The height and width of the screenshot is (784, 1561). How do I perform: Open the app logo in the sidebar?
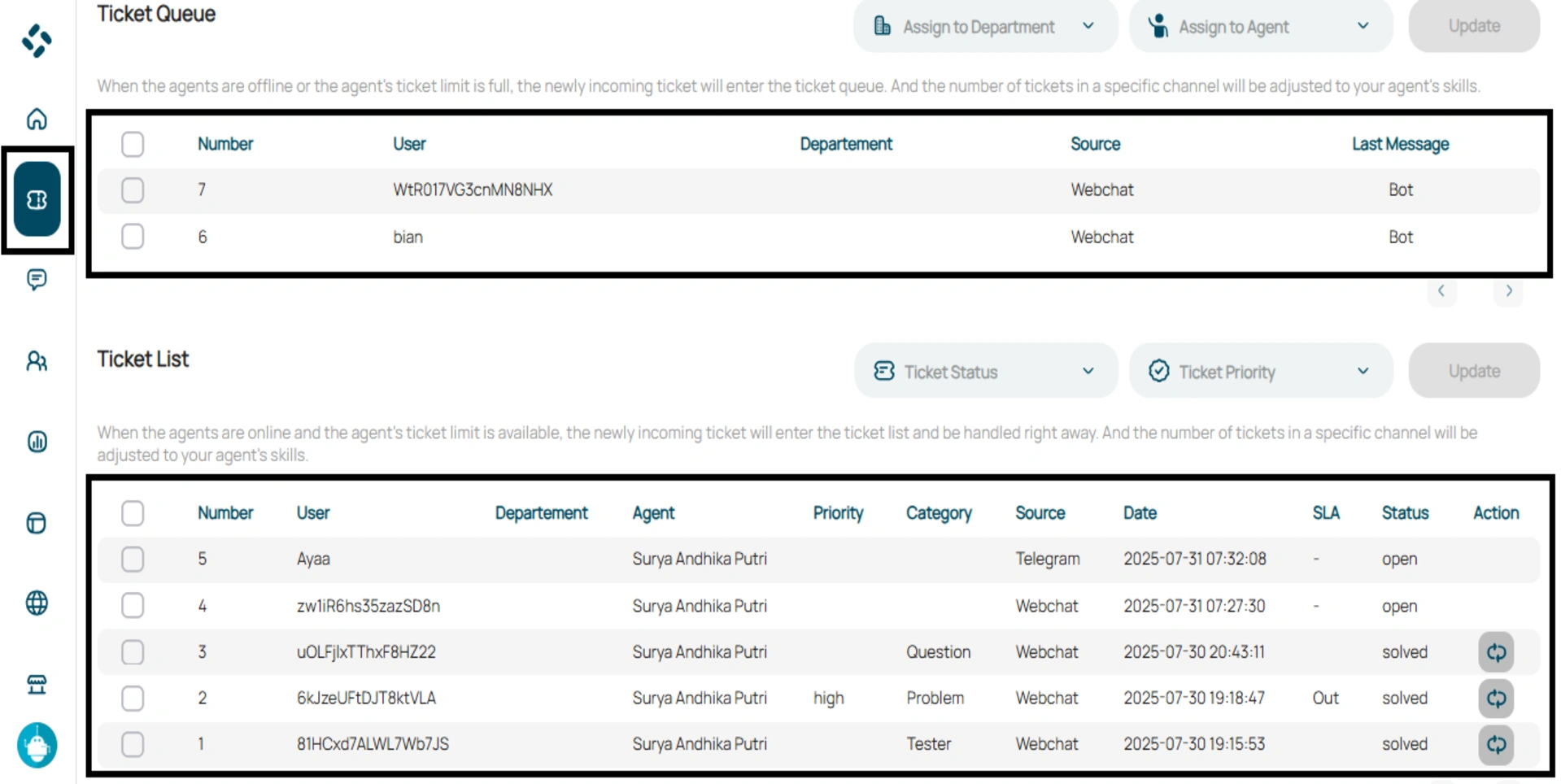pos(37,40)
